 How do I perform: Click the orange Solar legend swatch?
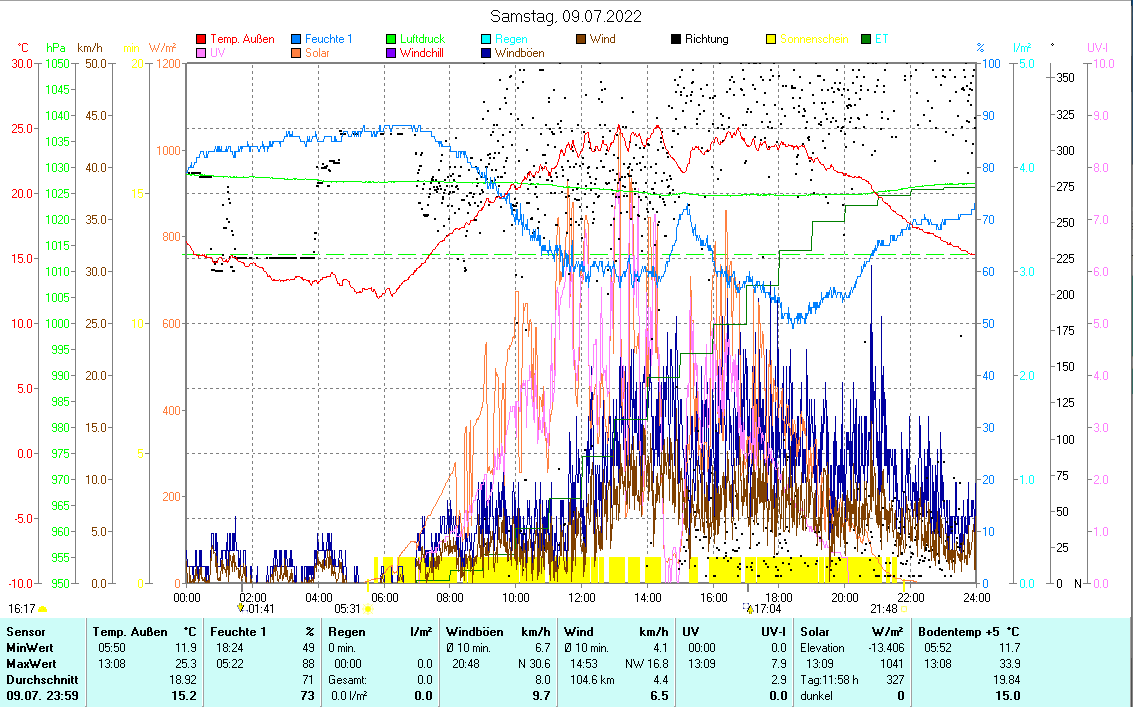(x=297, y=53)
